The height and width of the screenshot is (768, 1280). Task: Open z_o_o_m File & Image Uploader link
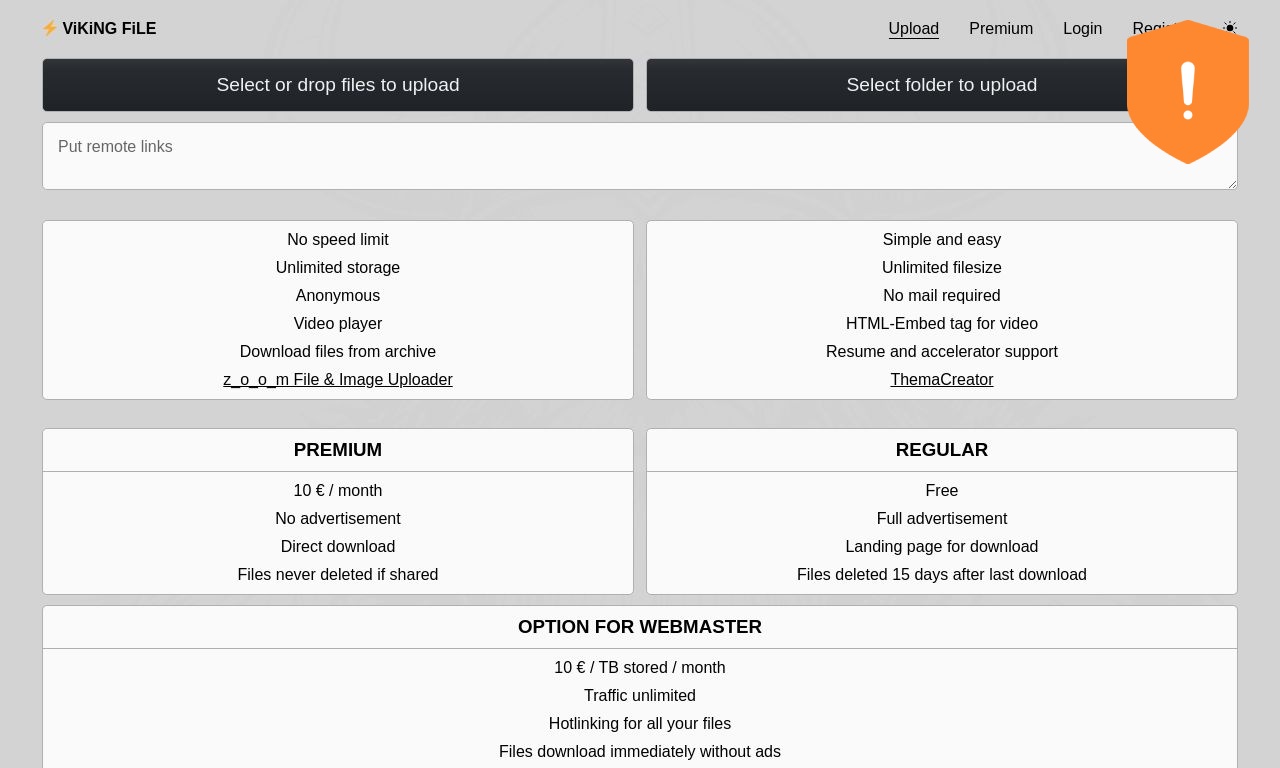[338, 380]
